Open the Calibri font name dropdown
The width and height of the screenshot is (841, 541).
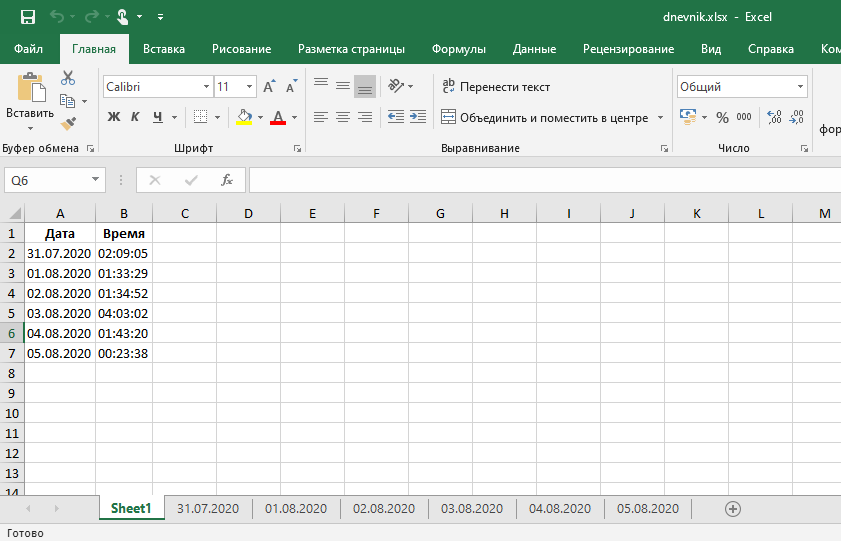[x=206, y=87]
